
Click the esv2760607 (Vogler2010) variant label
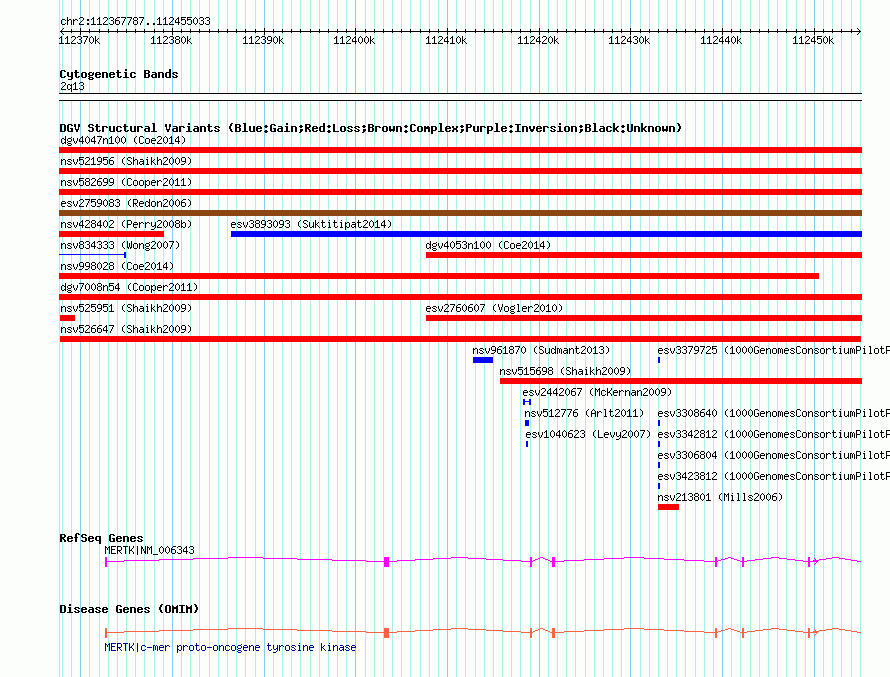pyautogui.click(x=494, y=308)
